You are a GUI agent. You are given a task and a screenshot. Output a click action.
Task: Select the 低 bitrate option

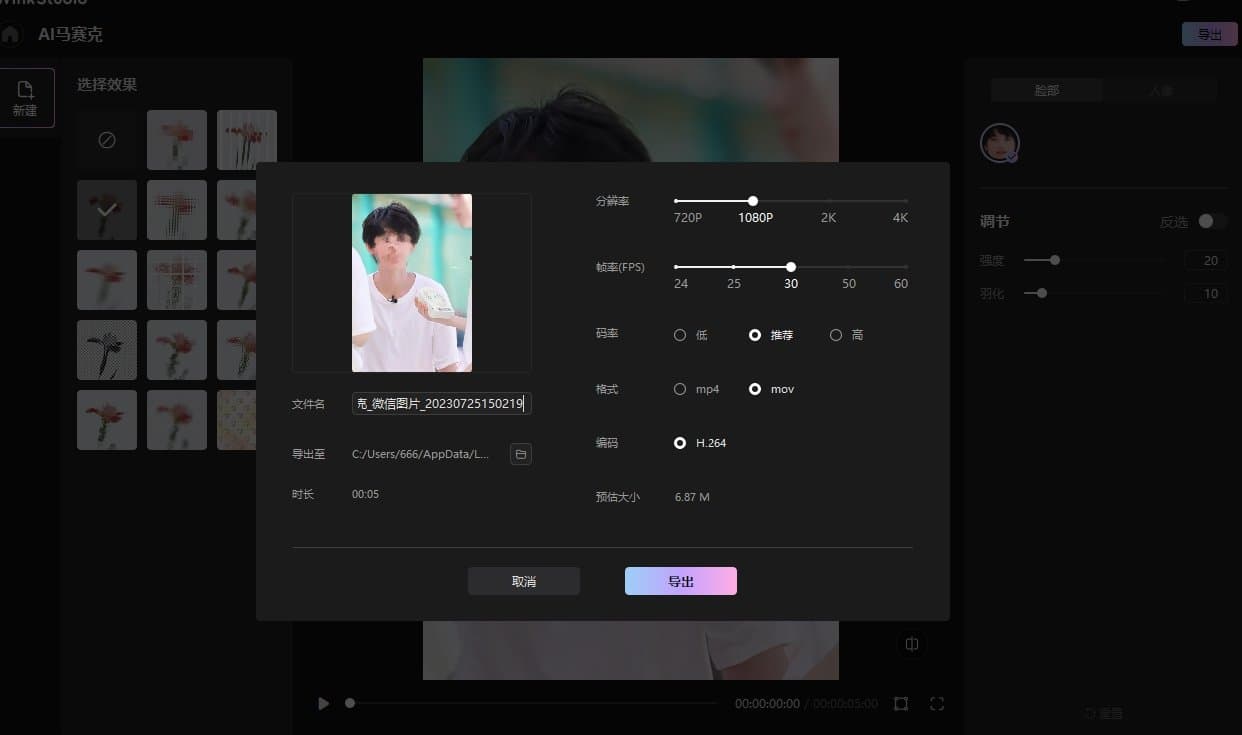click(x=680, y=335)
